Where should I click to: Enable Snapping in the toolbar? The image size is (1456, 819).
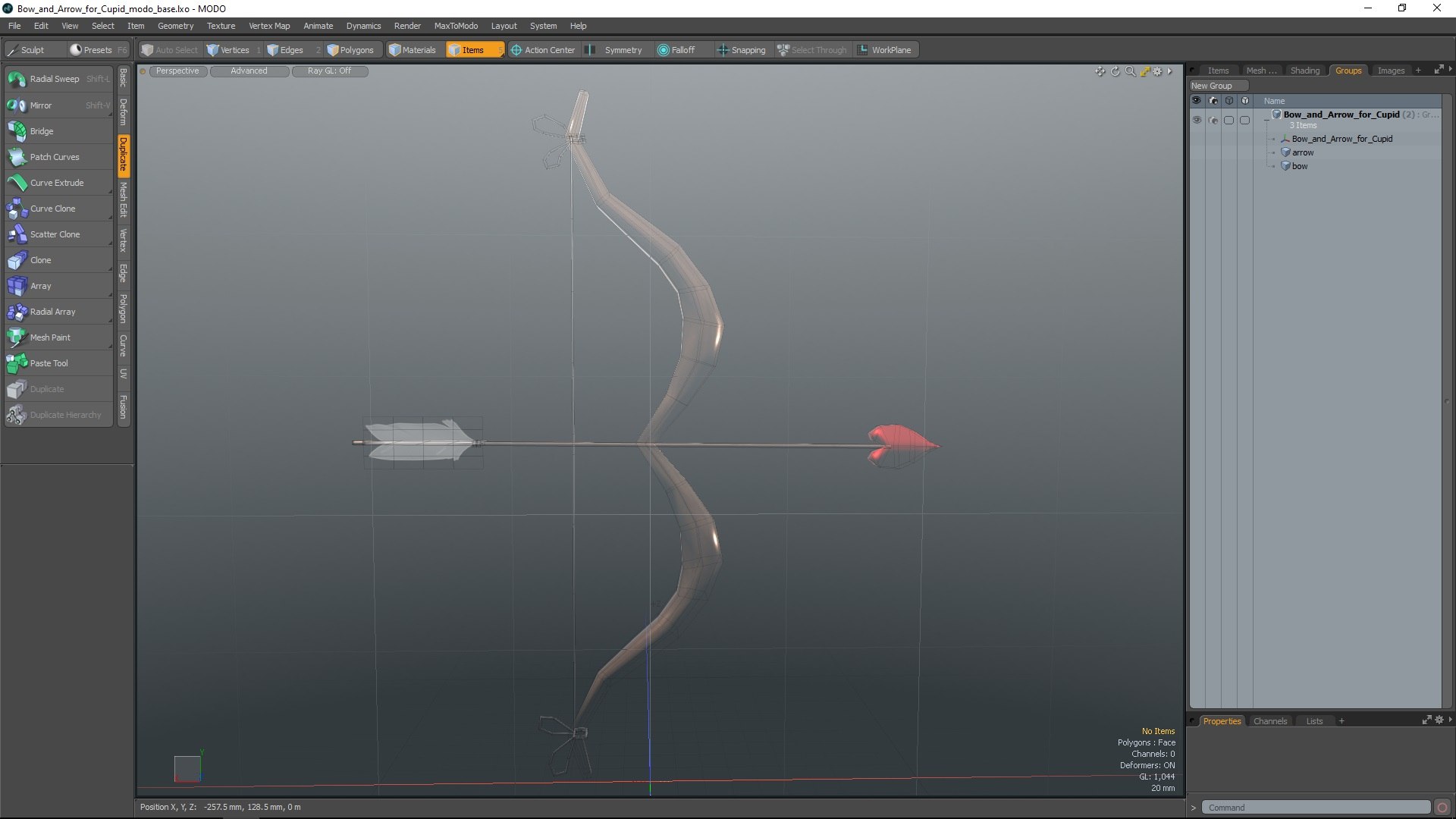point(741,50)
